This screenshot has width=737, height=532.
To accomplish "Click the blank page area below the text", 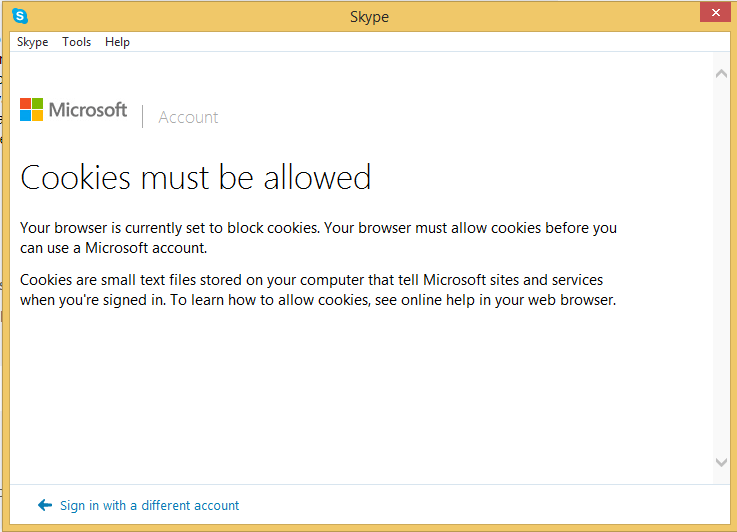I will click(x=360, y=400).
